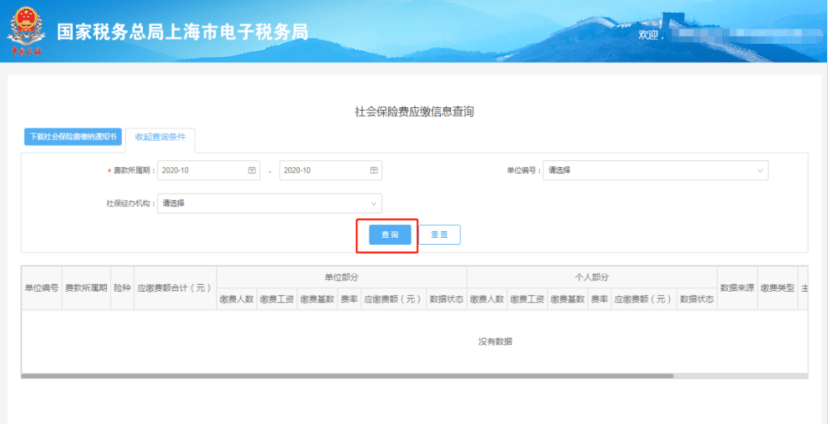Click the 缴费类型 column header
Image resolution: width=828 pixels, height=424 pixels.
[x=777, y=287]
